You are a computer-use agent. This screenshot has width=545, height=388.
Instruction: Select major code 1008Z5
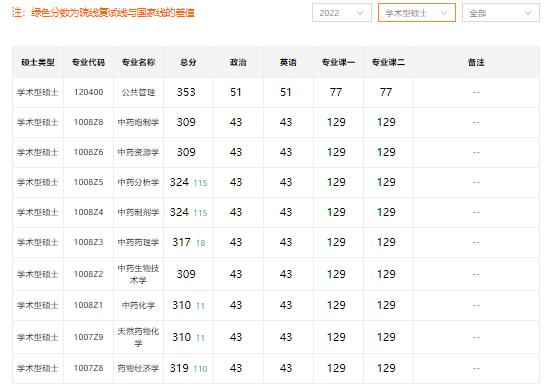[x=88, y=182]
